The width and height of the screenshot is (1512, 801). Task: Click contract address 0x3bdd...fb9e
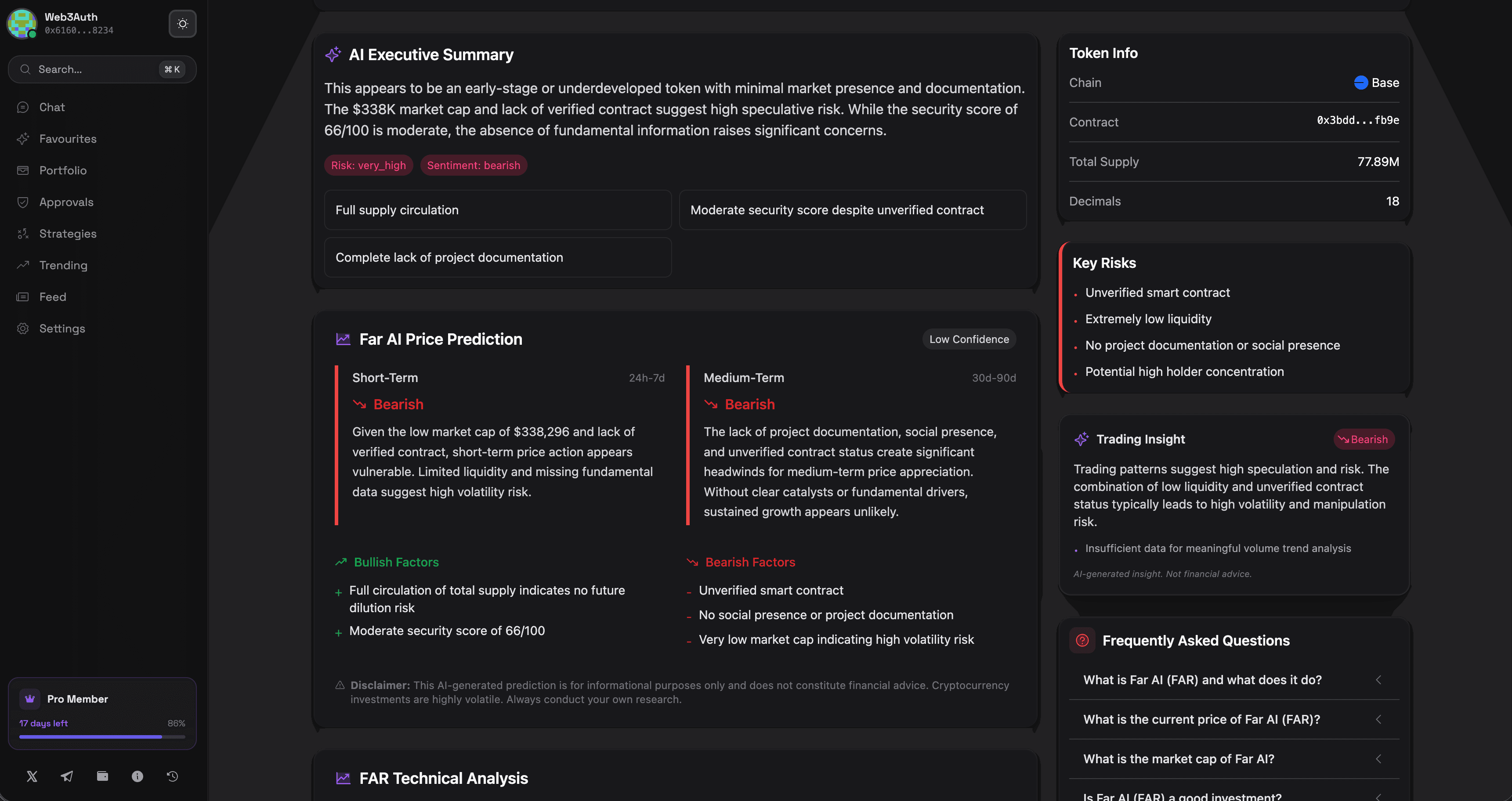coord(1358,121)
